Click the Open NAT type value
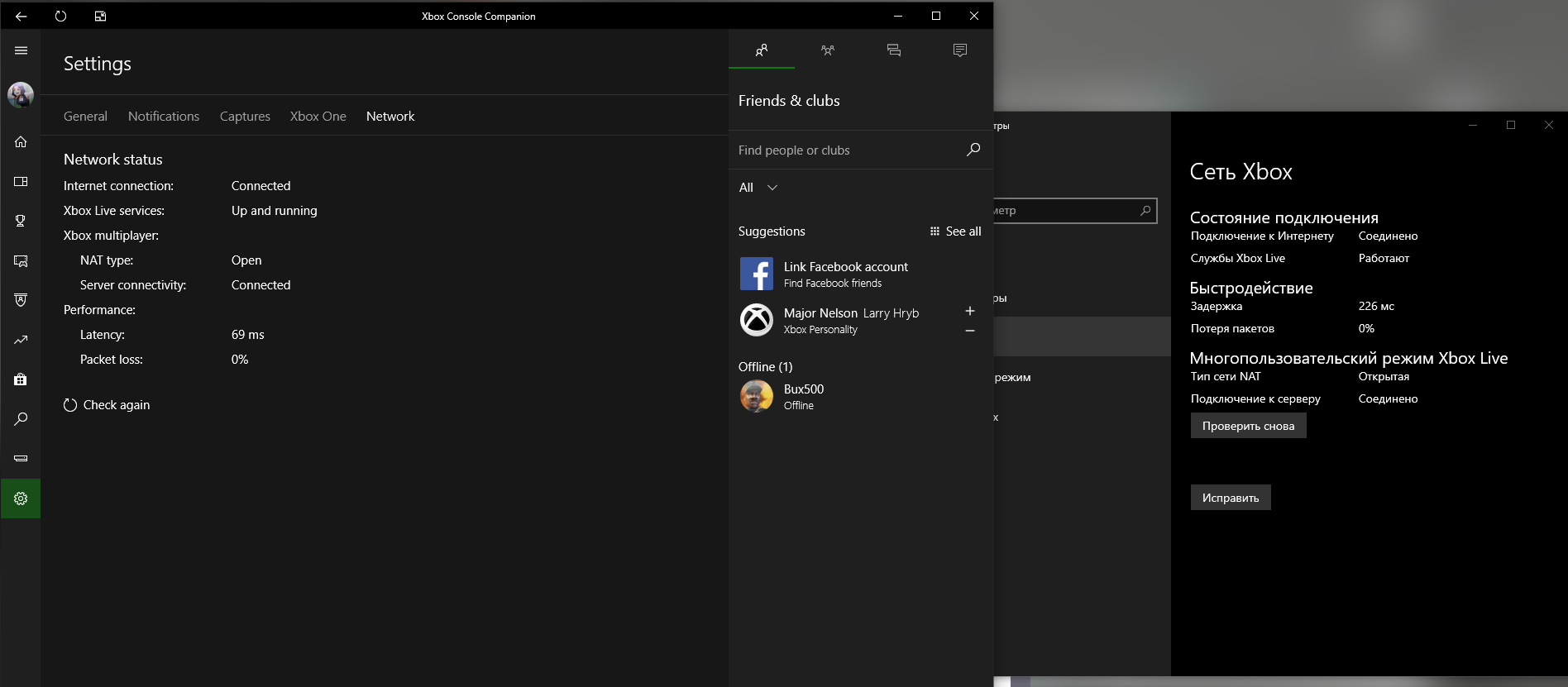 coord(246,260)
